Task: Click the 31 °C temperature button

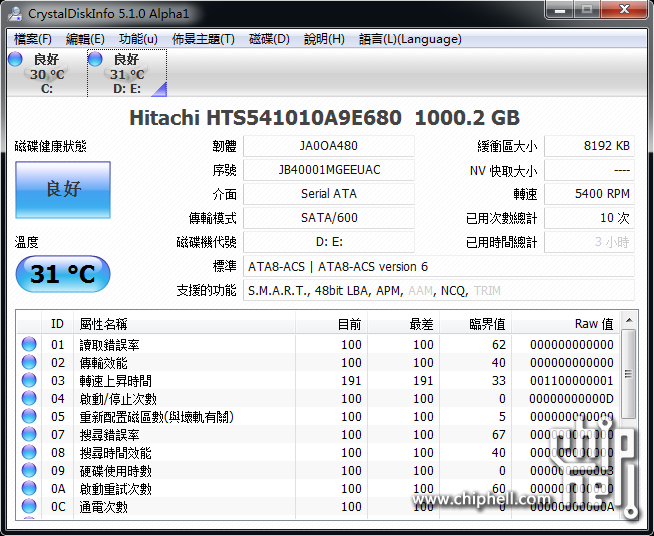Action: (x=63, y=274)
